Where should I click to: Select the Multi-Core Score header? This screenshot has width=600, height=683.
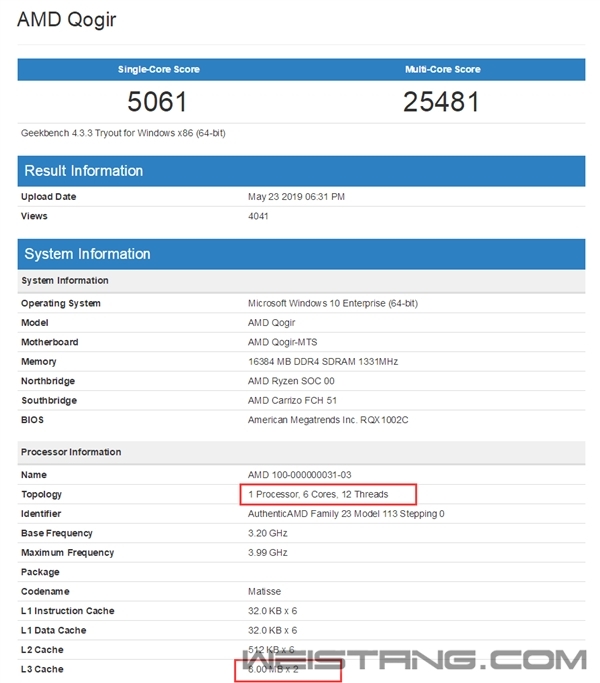coord(441,69)
